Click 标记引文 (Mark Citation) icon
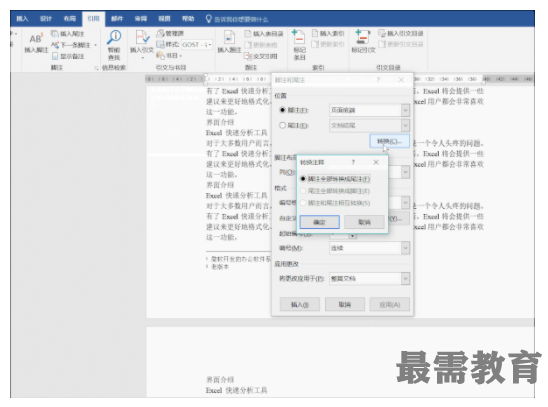Viewport: 548px width, 407px height. pyautogui.click(x=363, y=37)
